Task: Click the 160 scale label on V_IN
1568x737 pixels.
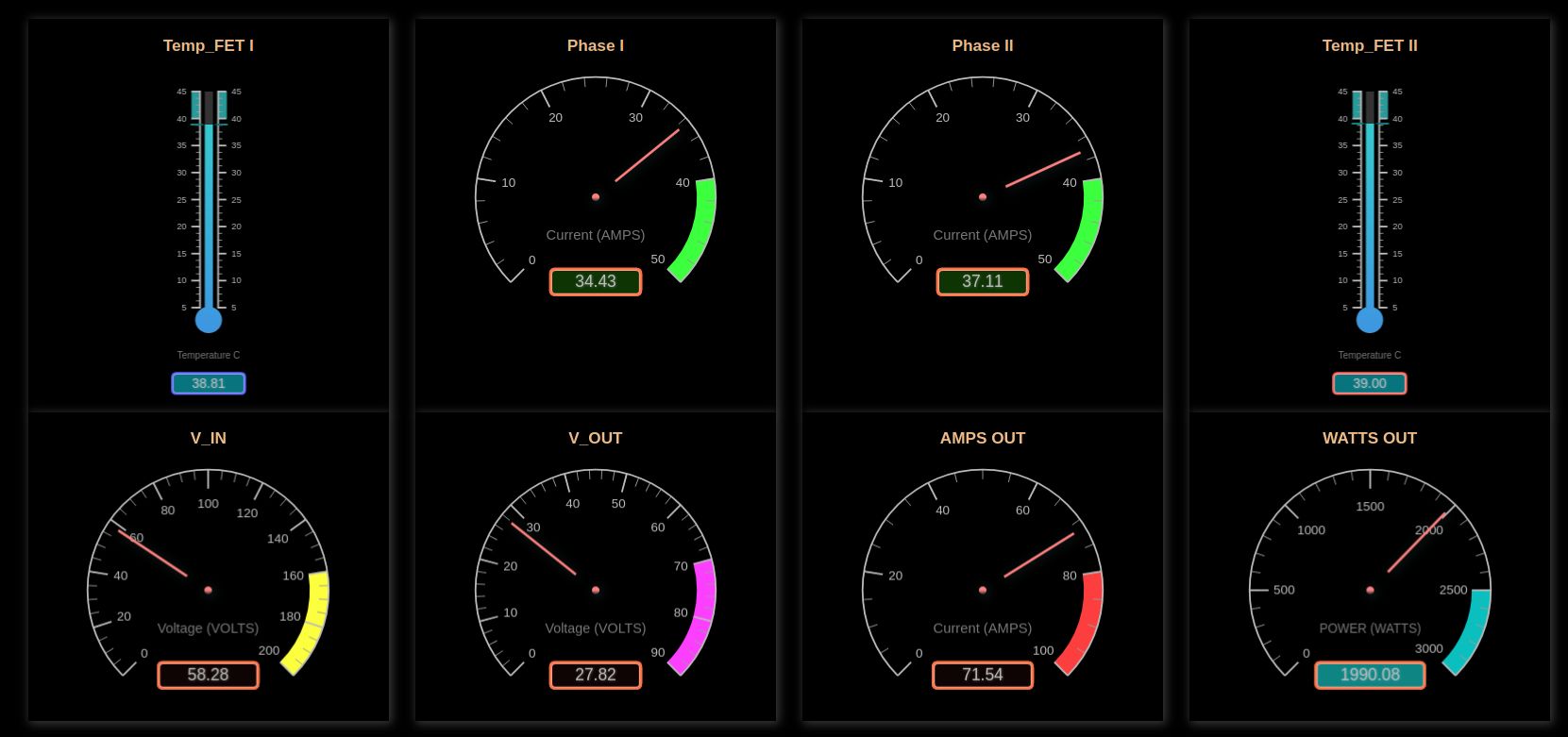Action: click(x=294, y=576)
